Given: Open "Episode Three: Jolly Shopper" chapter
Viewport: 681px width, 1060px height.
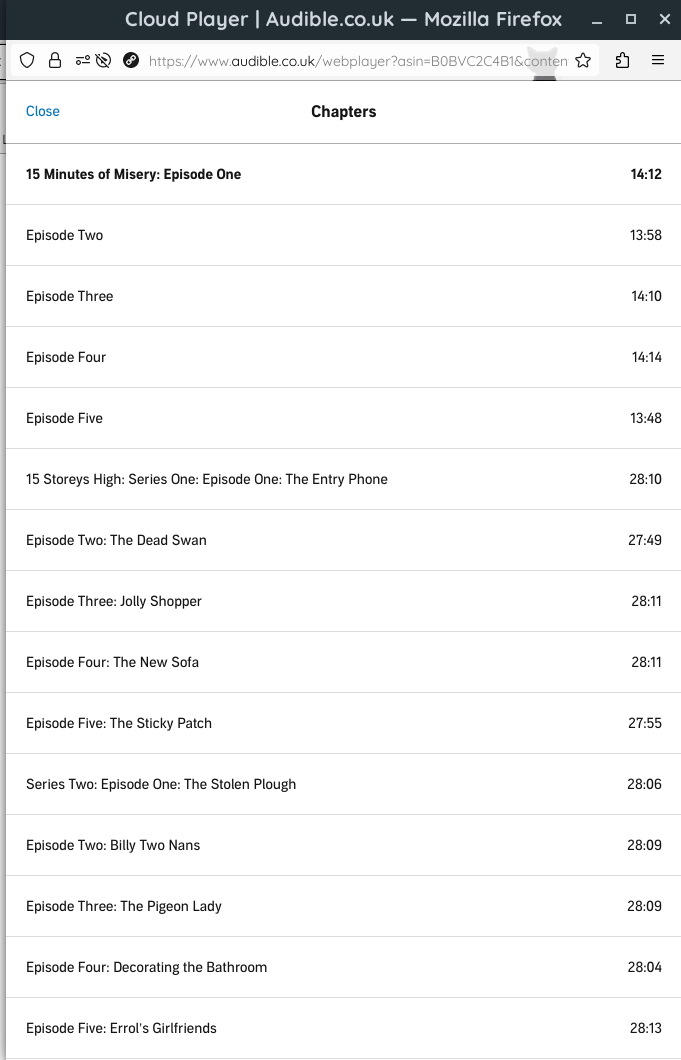Looking at the screenshot, I should (x=340, y=600).
